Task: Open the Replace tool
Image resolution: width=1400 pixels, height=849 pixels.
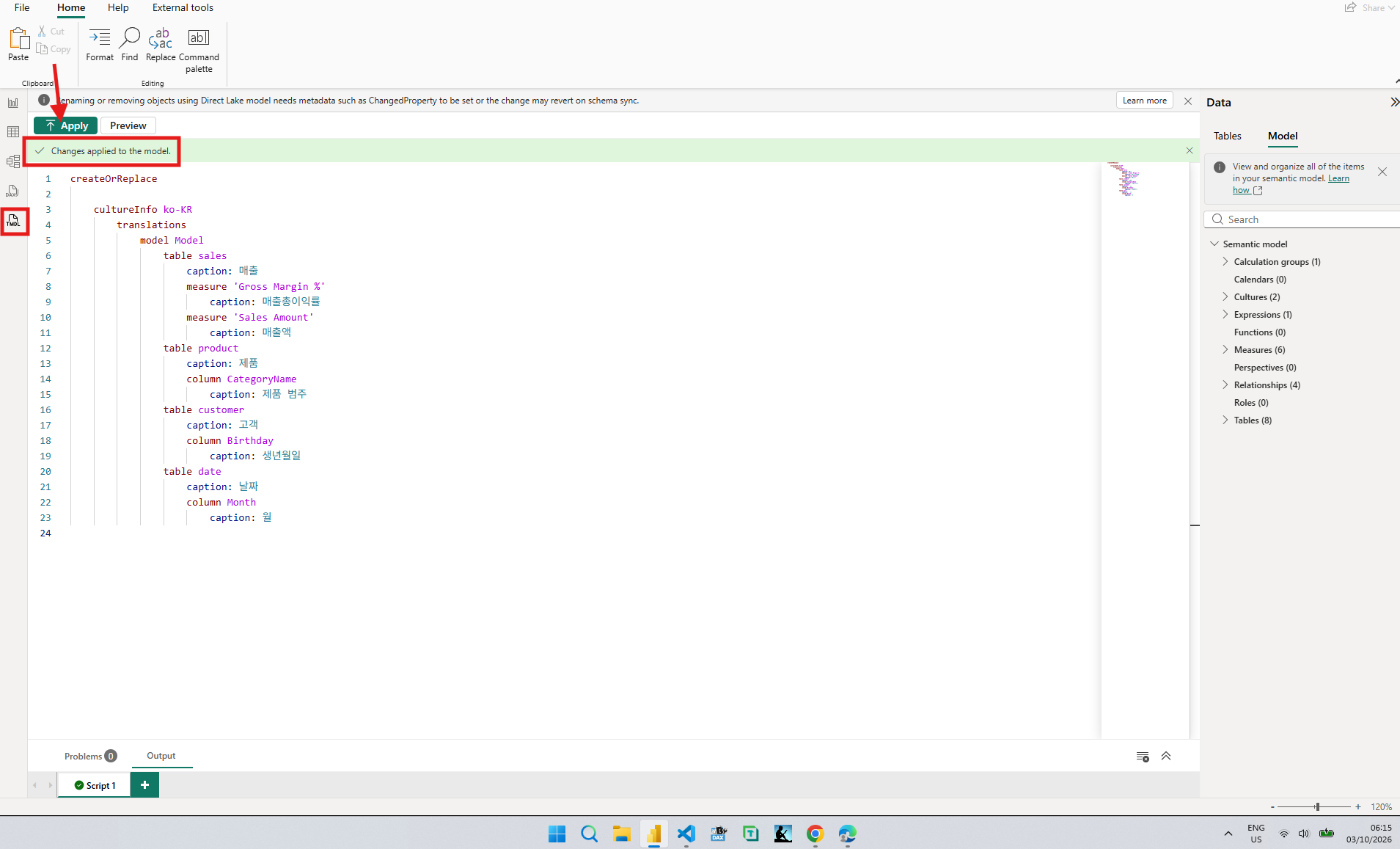Action: [161, 44]
